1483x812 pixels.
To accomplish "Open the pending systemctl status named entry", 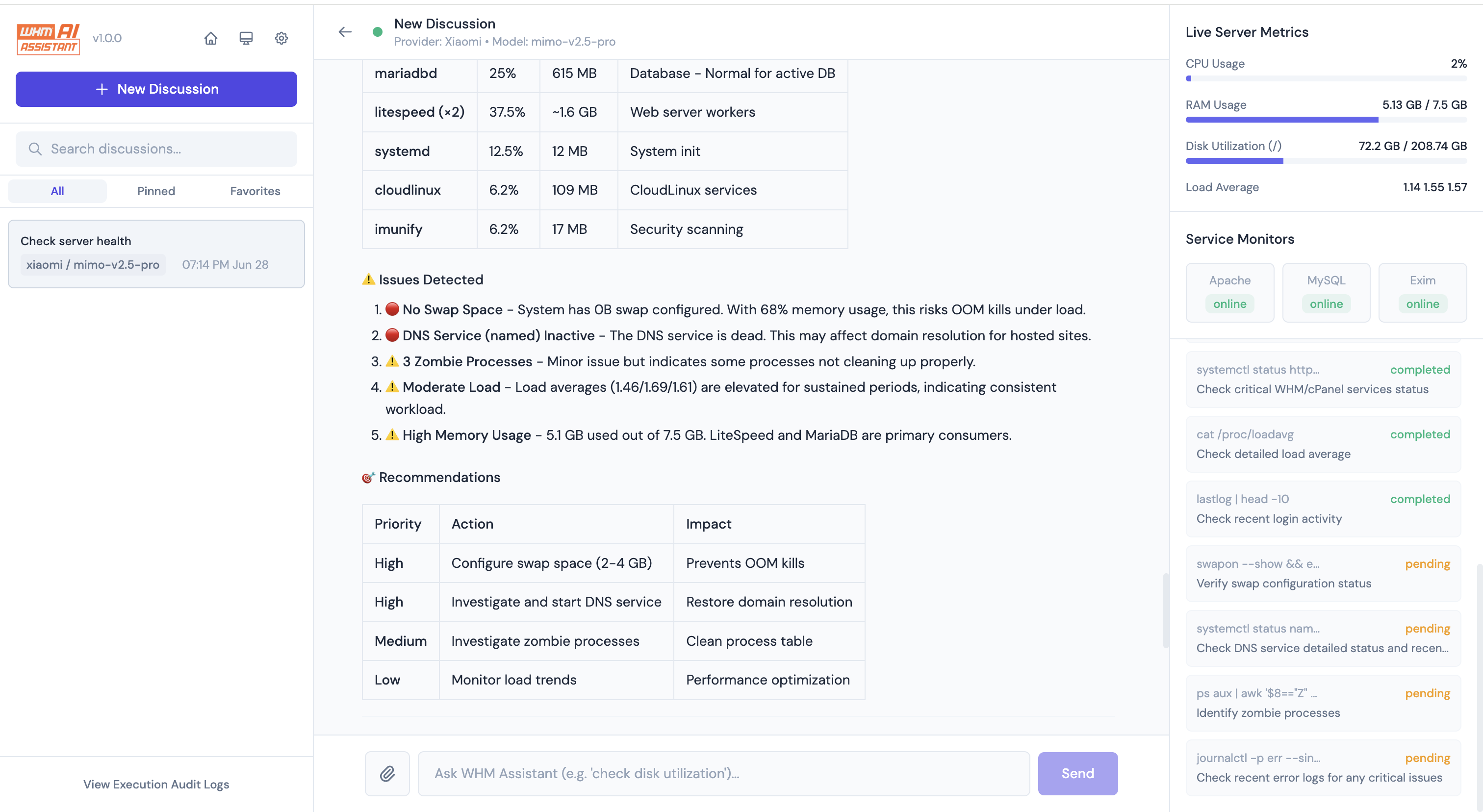I will pos(1323,638).
